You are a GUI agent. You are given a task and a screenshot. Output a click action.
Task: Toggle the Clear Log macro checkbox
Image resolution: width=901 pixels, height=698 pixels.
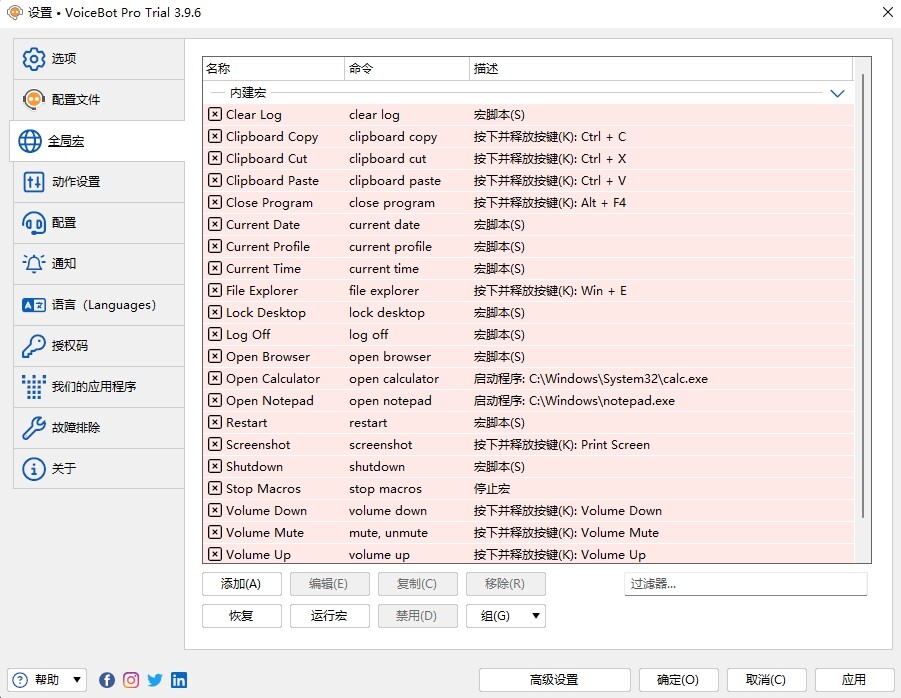click(214, 114)
